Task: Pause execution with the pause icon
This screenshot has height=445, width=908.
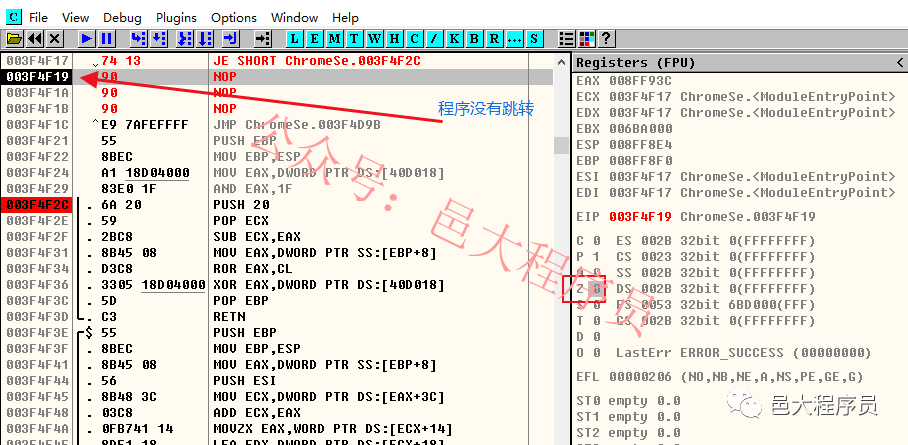Action: coord(107,39)
